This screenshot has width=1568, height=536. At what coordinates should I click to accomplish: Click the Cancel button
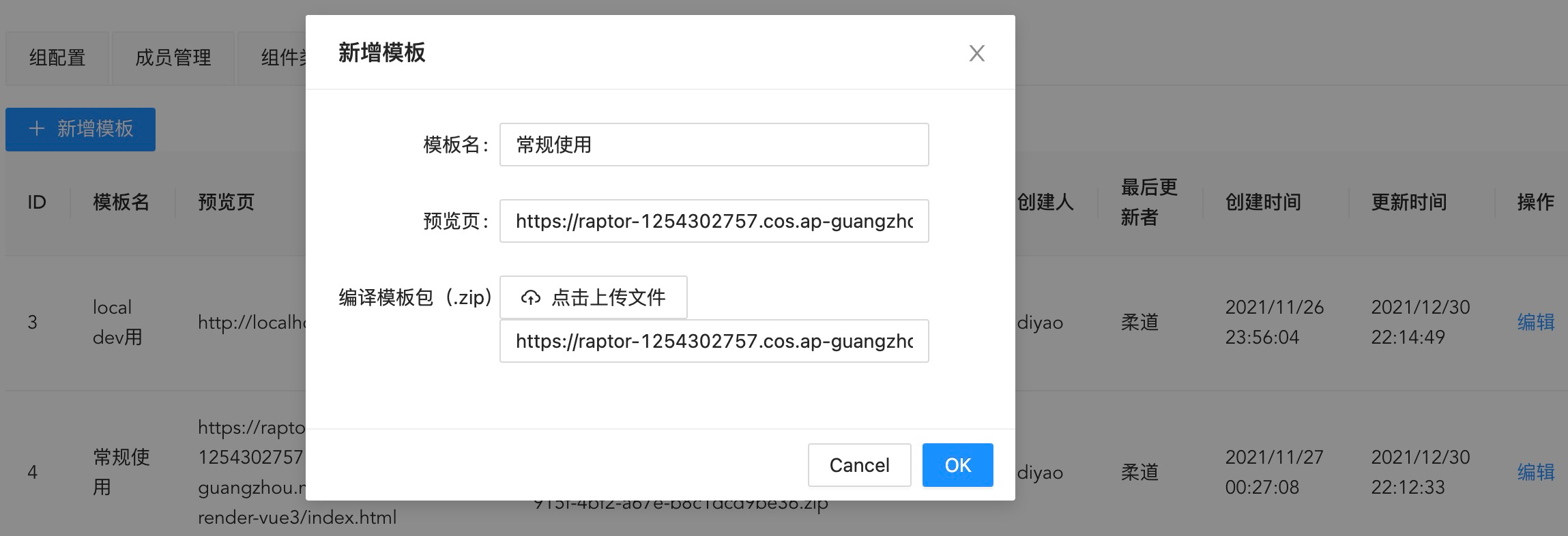[x=859, y=465]
